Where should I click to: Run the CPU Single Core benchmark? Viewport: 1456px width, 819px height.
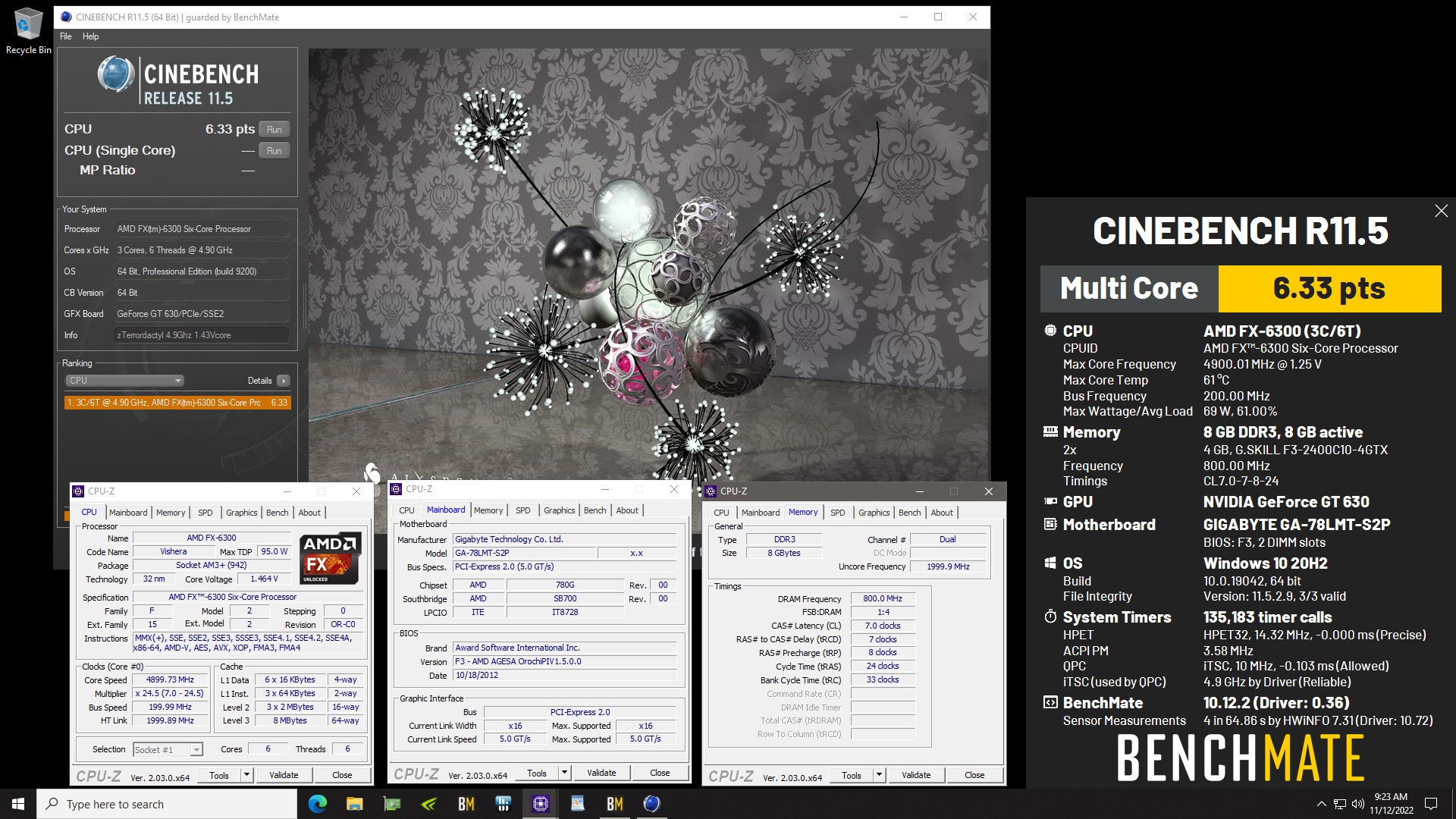click(x=275, y=151)
